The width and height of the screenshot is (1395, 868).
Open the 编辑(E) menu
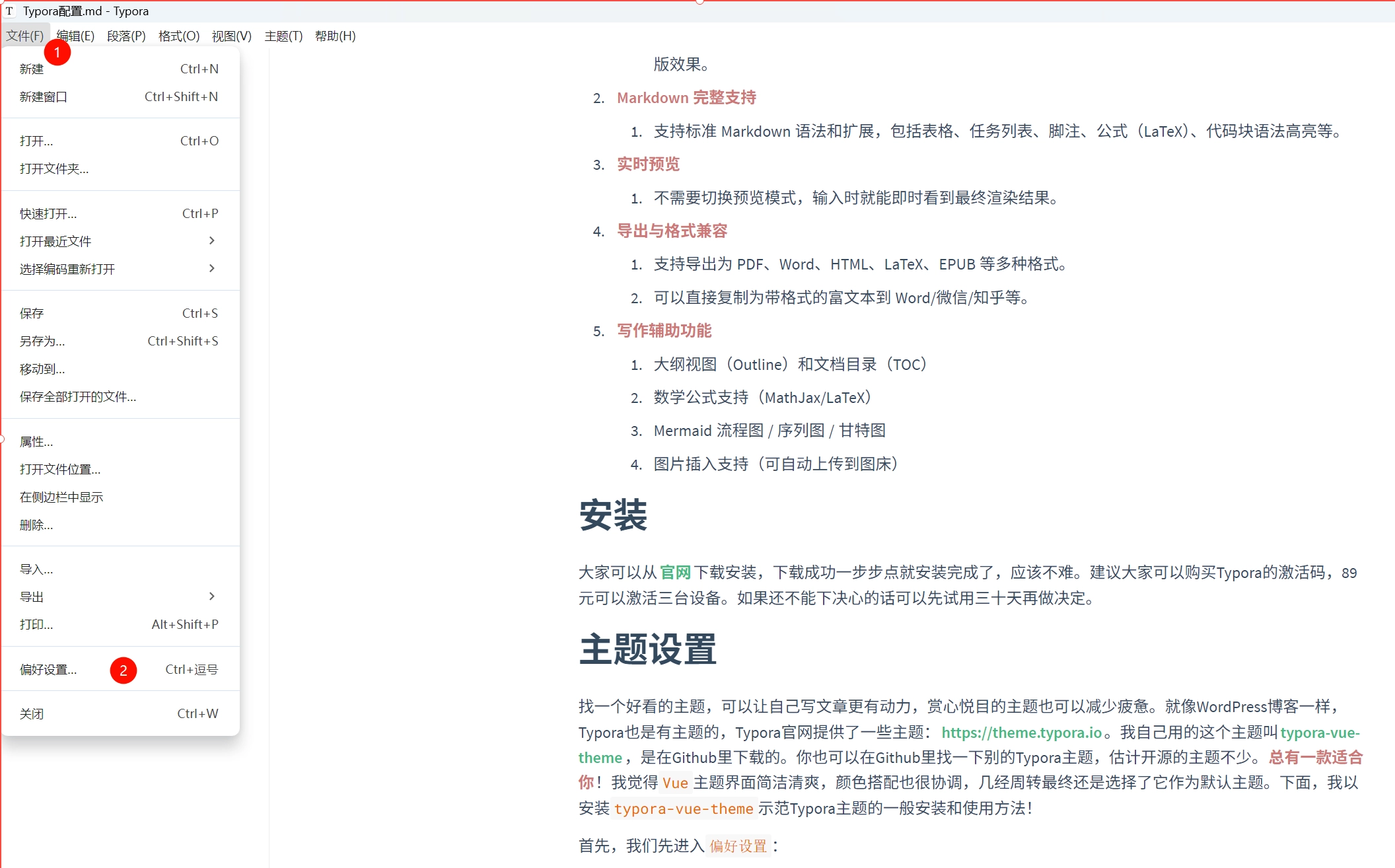tap(75, 36)
